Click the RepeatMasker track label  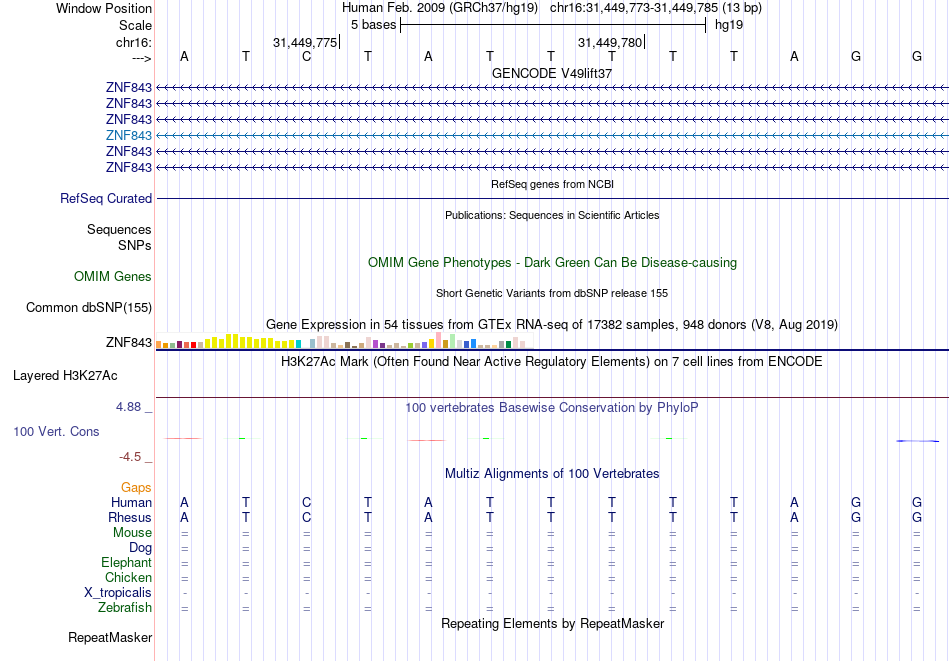[x=110, y=638]
